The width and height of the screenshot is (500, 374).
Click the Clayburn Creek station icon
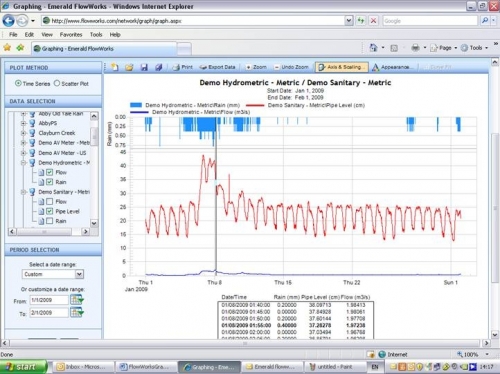[32, 133]
